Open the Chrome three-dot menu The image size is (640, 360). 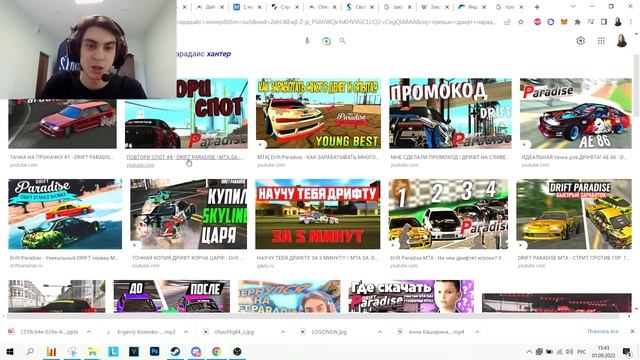click(632, 22)
